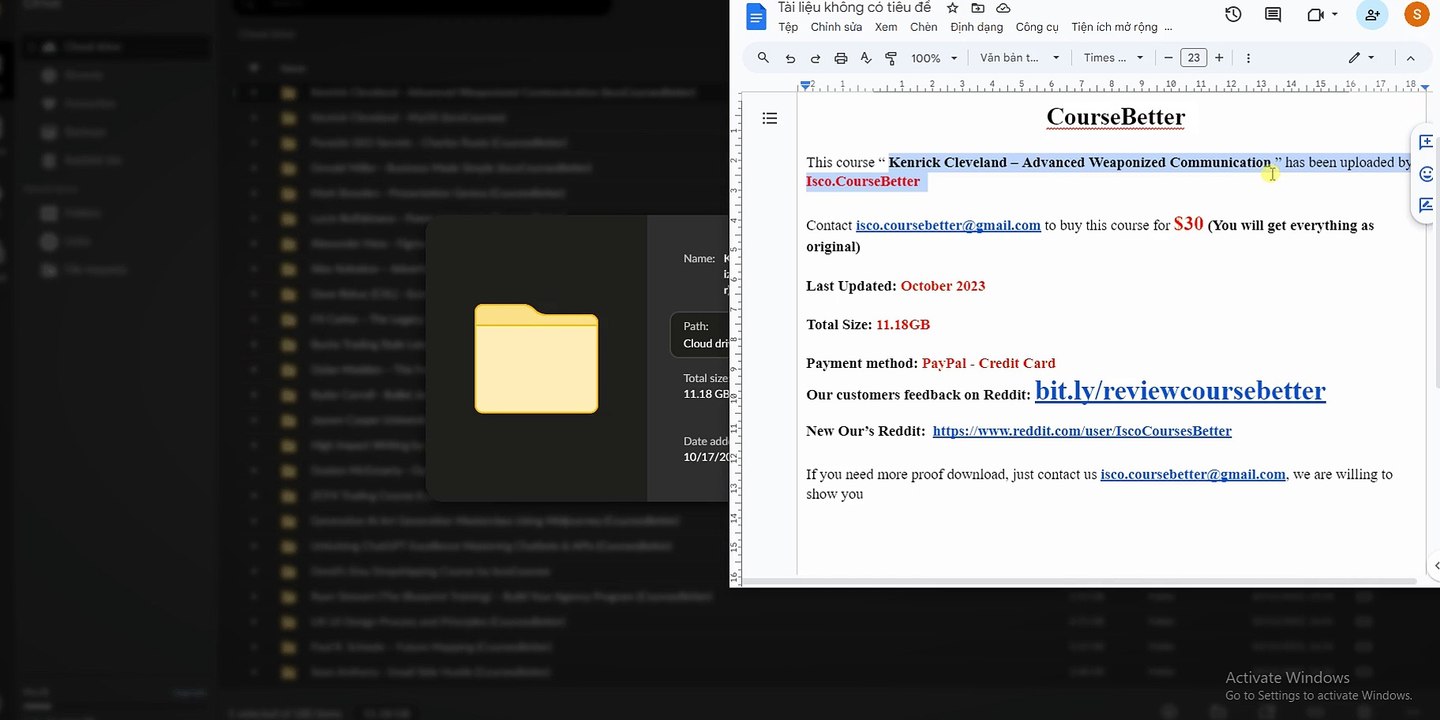
Task: Open the bit.ly/reviewcoursebetter link
Action: 1180,390
